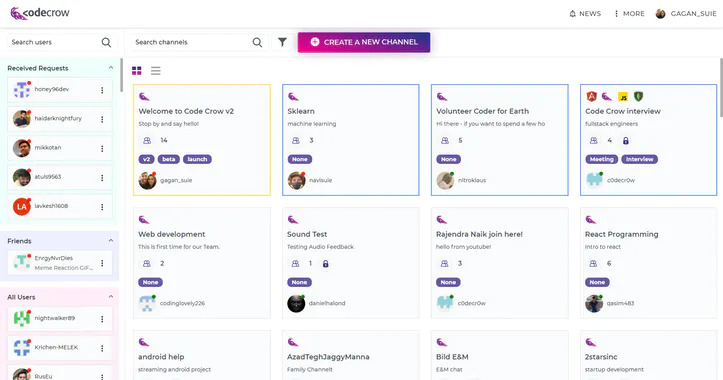Open AzadTeghJaggyManna channel

(351, 355)
